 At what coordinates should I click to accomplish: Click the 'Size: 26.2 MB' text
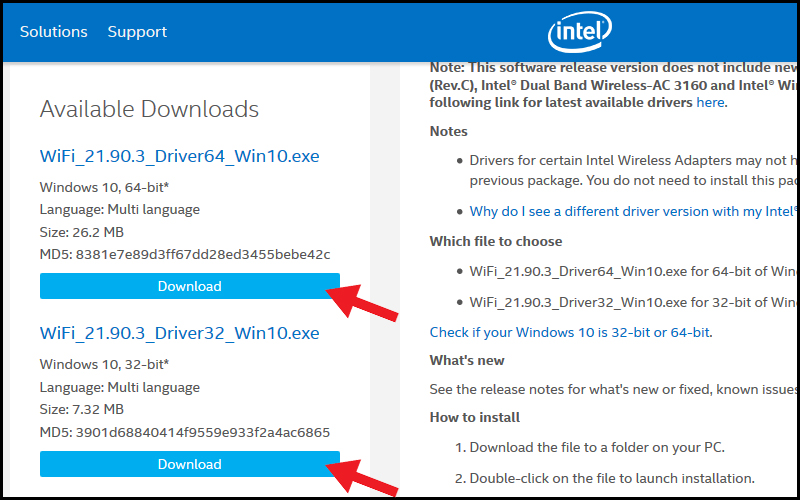pyautogui.click(x=82, y=232)
